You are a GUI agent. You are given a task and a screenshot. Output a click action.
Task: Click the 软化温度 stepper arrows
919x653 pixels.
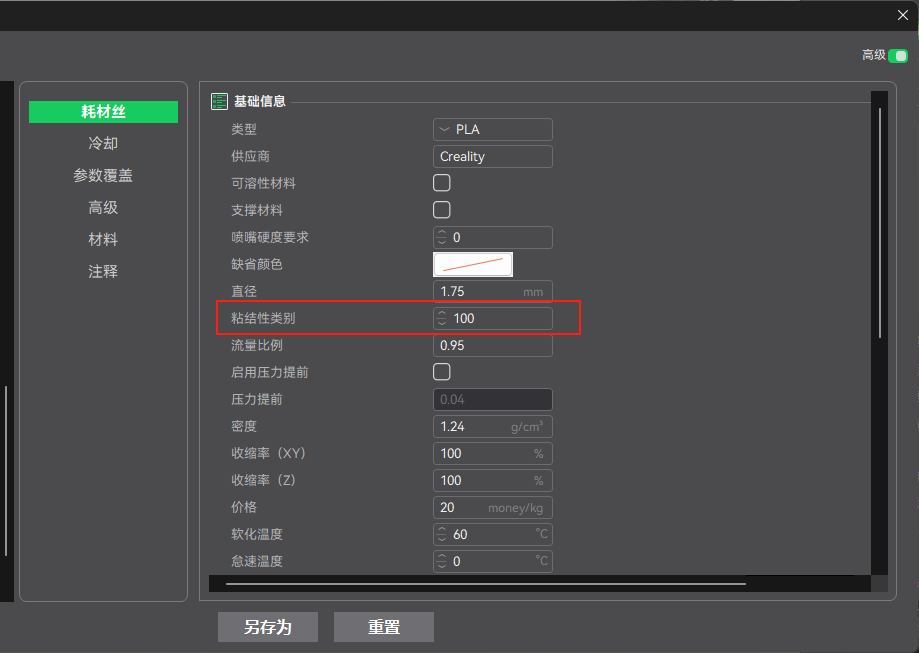[443, 534]
